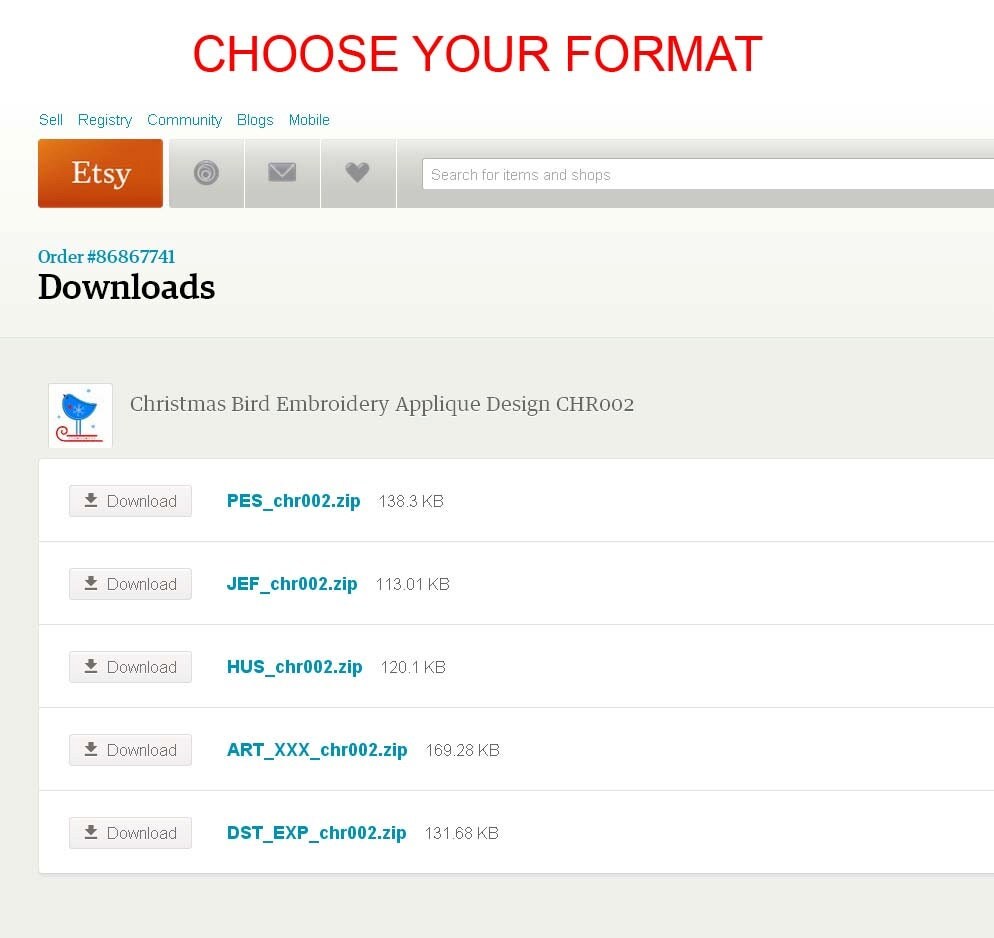Click the Sell link
Viewport: 994px width, 938px height.
pyautogui.click(x=51, y=120)
